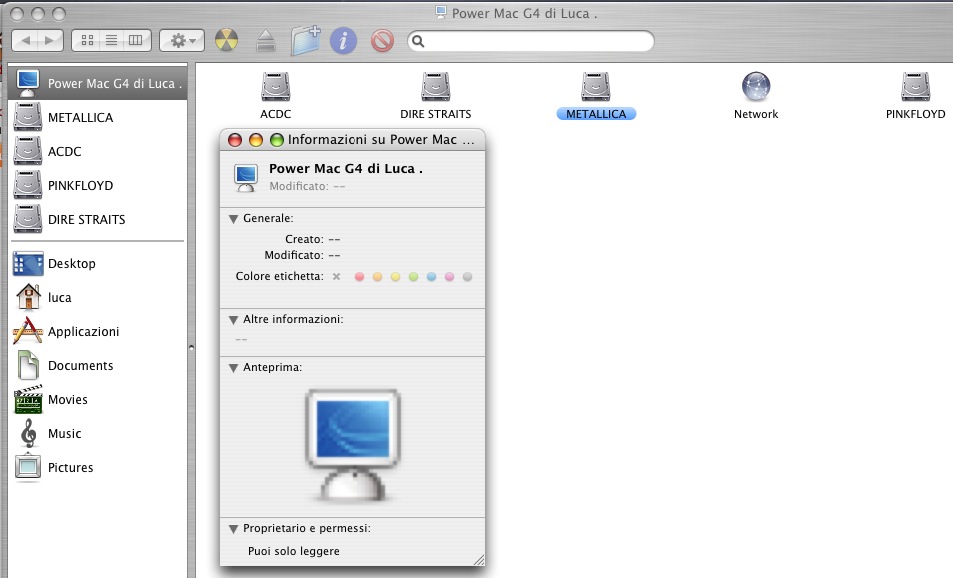Collapse the Generale section

coord(233,219)
